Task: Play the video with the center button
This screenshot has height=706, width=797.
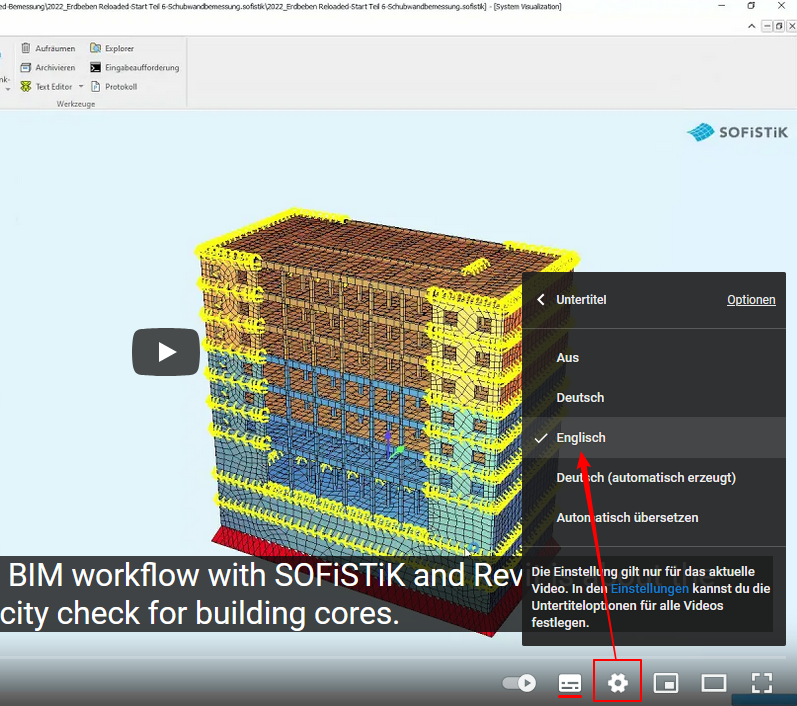Action: coord(166,352)
